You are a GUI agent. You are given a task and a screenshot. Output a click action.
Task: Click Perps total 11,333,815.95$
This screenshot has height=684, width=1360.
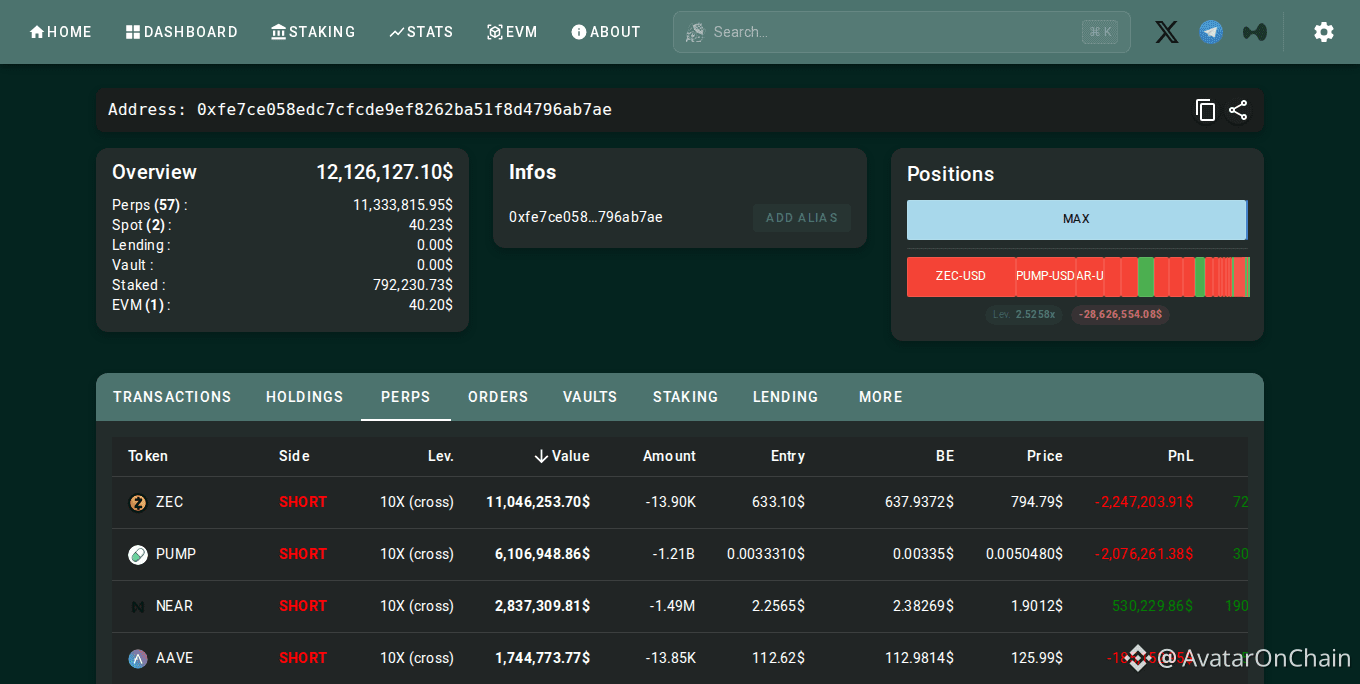(403, 205)
